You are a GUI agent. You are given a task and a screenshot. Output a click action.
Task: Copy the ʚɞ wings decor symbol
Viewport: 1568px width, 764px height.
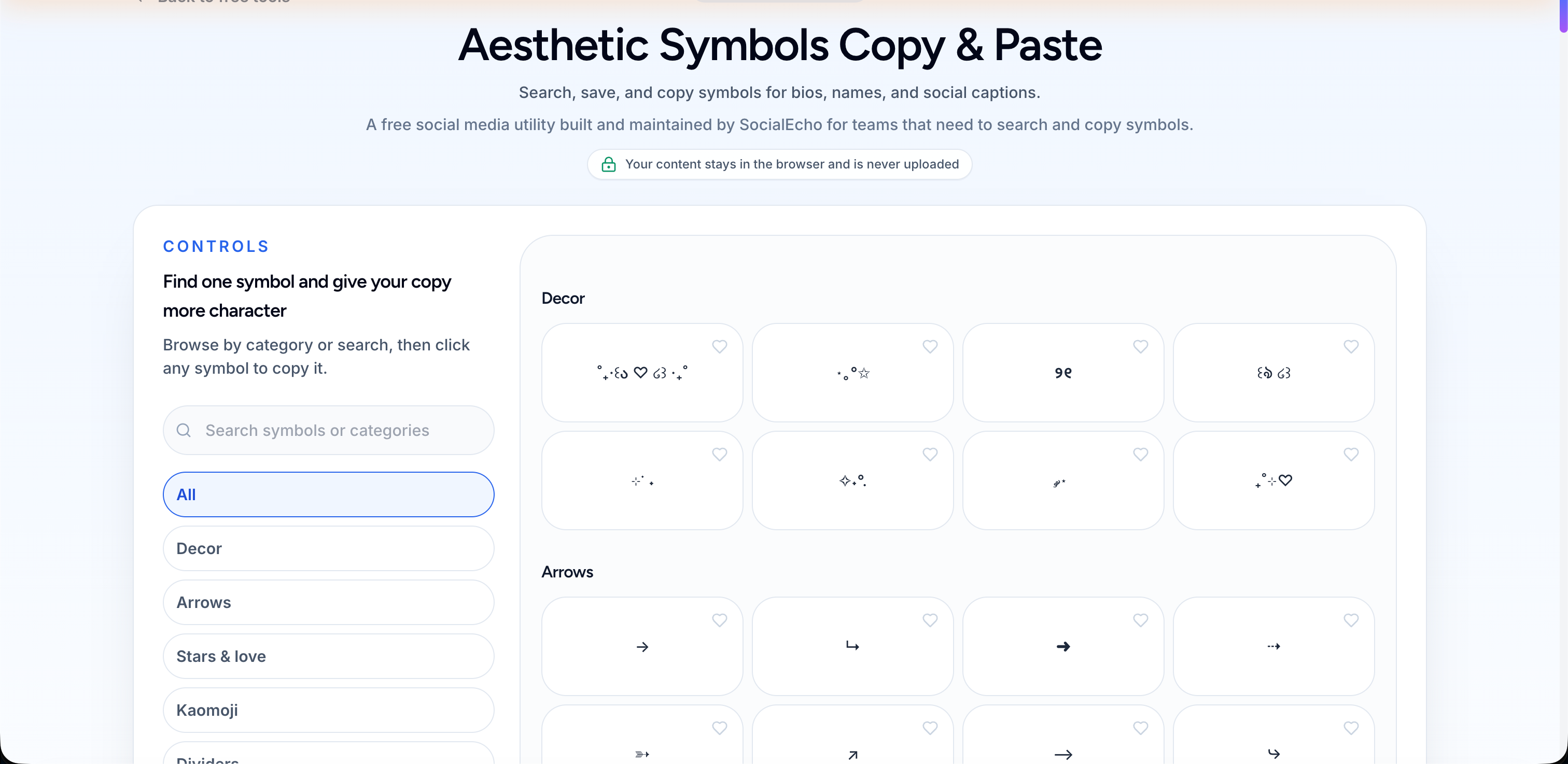1273,373
